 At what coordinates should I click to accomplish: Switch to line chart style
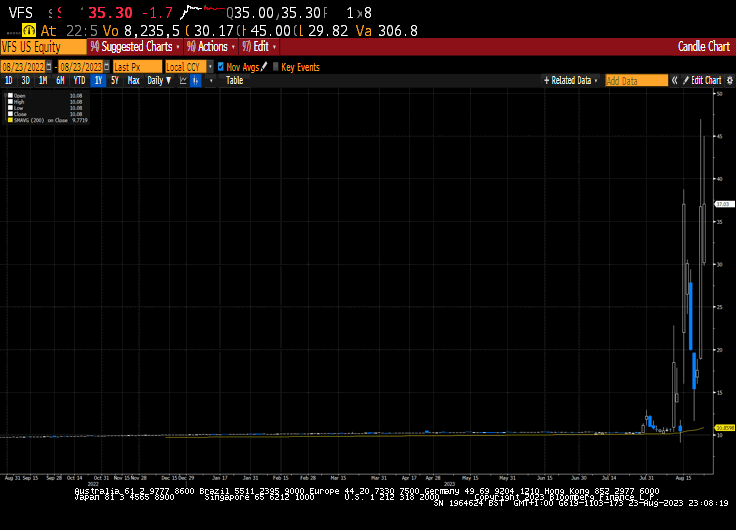[183, 81]
